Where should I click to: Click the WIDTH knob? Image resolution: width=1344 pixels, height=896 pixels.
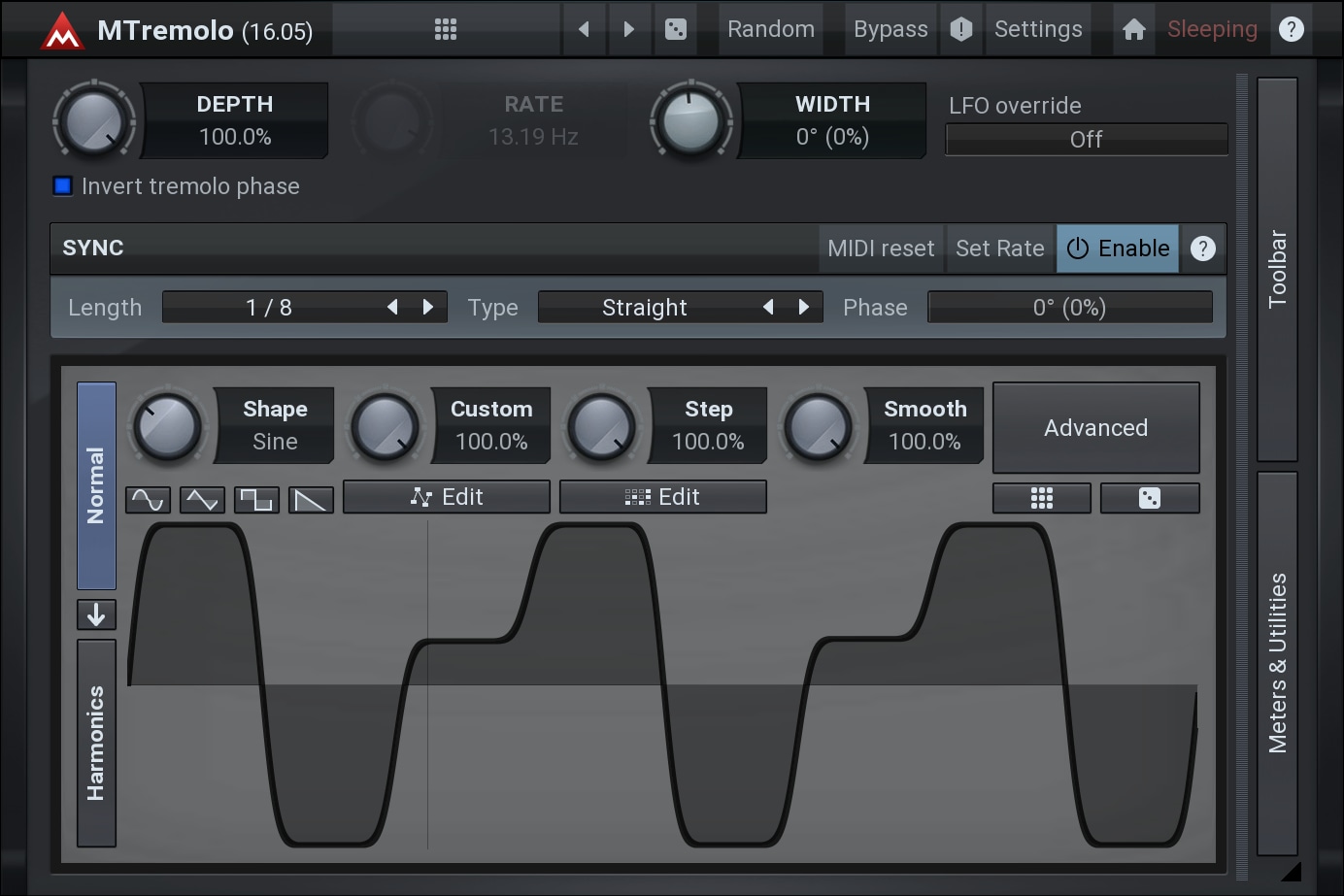click(x=691, y=121)
